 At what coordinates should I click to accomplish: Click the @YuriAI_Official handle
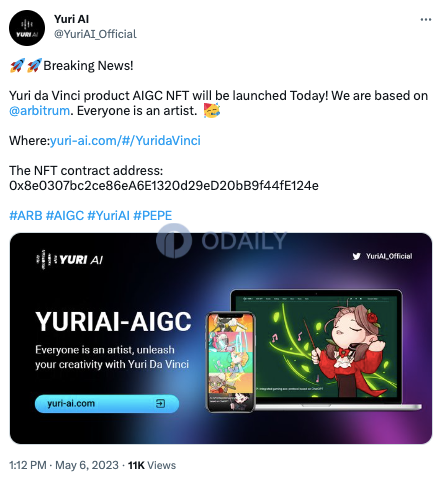[95, 34]
